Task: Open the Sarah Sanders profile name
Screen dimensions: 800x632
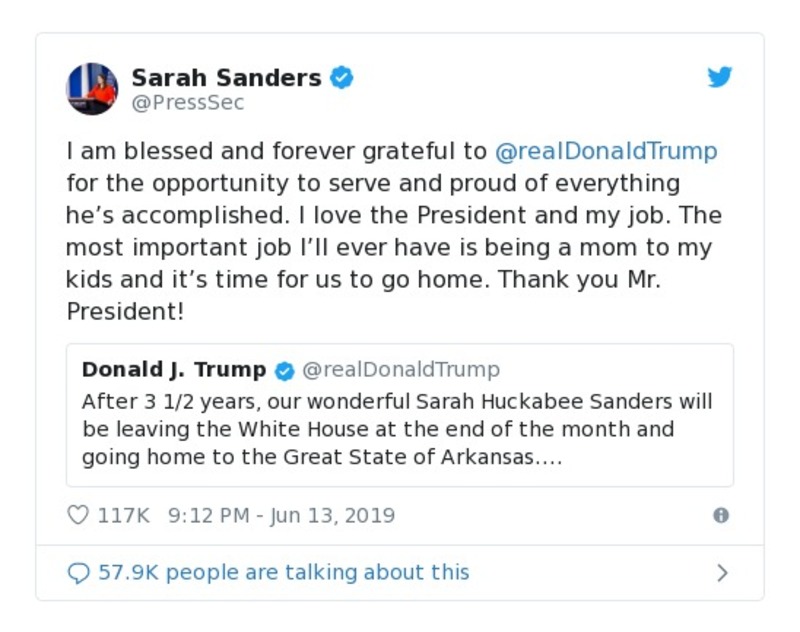Action: pyautogui.click(x=226, y=78)
